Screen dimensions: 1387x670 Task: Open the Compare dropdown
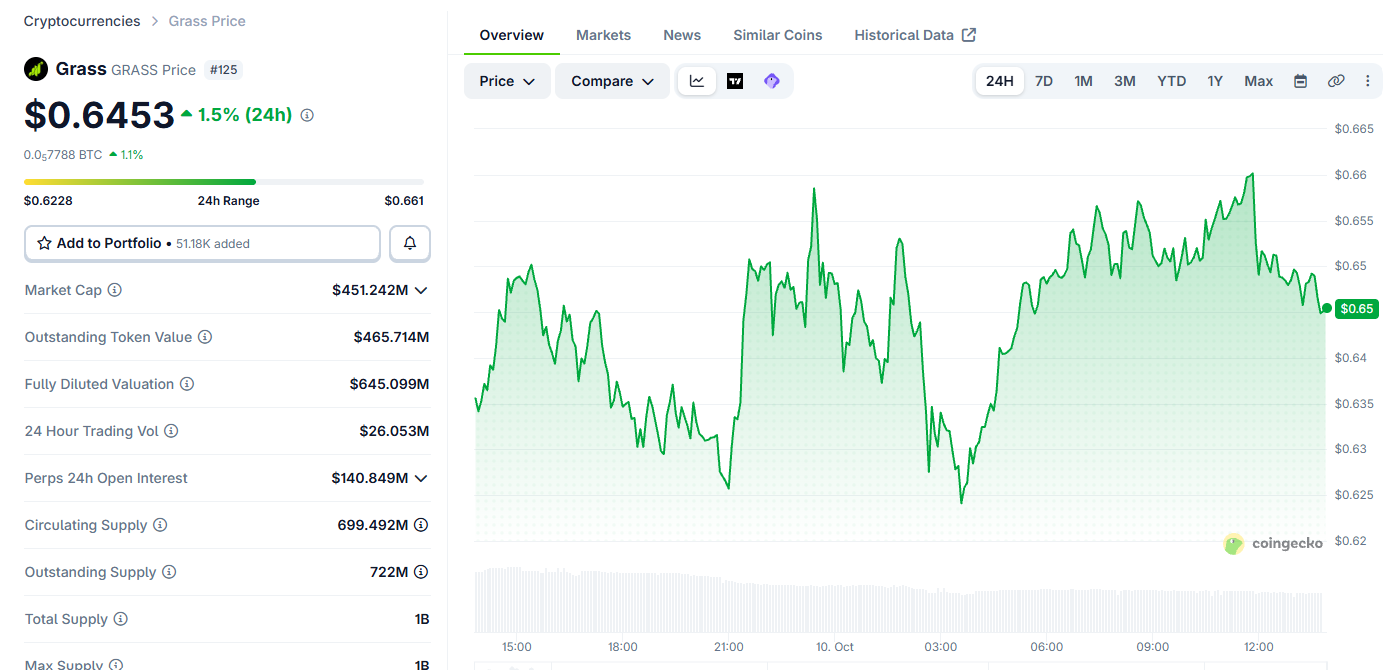point(613,81)
